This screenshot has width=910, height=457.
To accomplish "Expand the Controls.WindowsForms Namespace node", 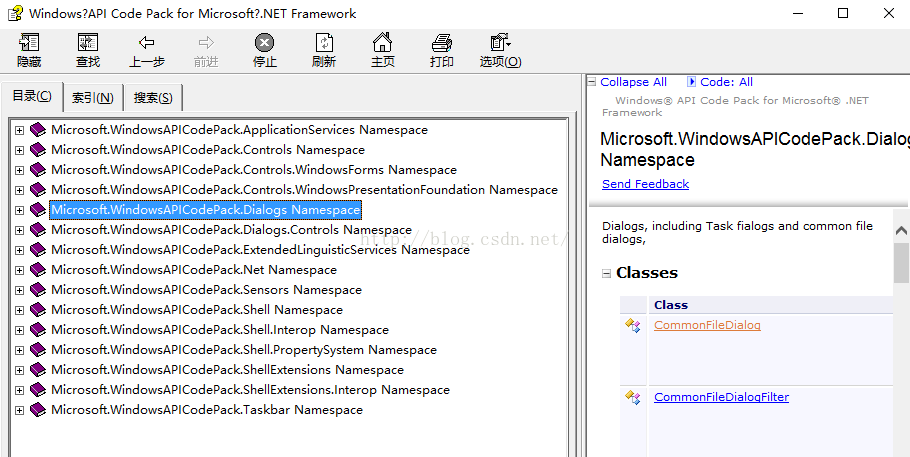I will tap(19, 170).
